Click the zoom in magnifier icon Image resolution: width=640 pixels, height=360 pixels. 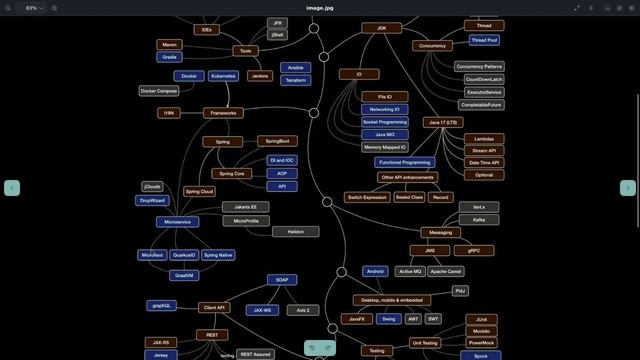pos(54,8)
